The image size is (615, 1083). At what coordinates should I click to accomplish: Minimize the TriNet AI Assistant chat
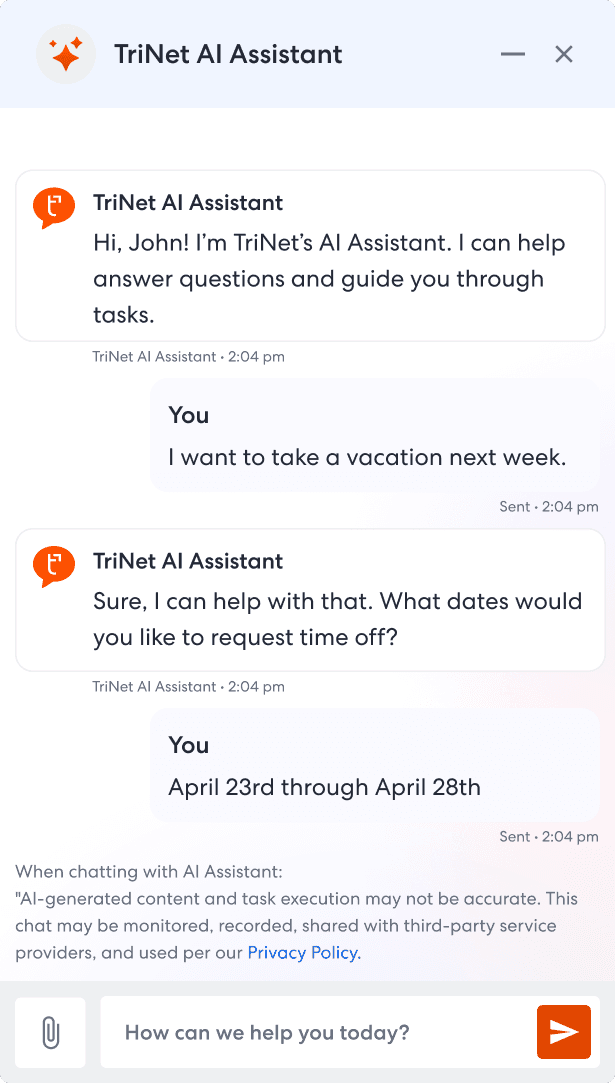[x=513, y=54]
